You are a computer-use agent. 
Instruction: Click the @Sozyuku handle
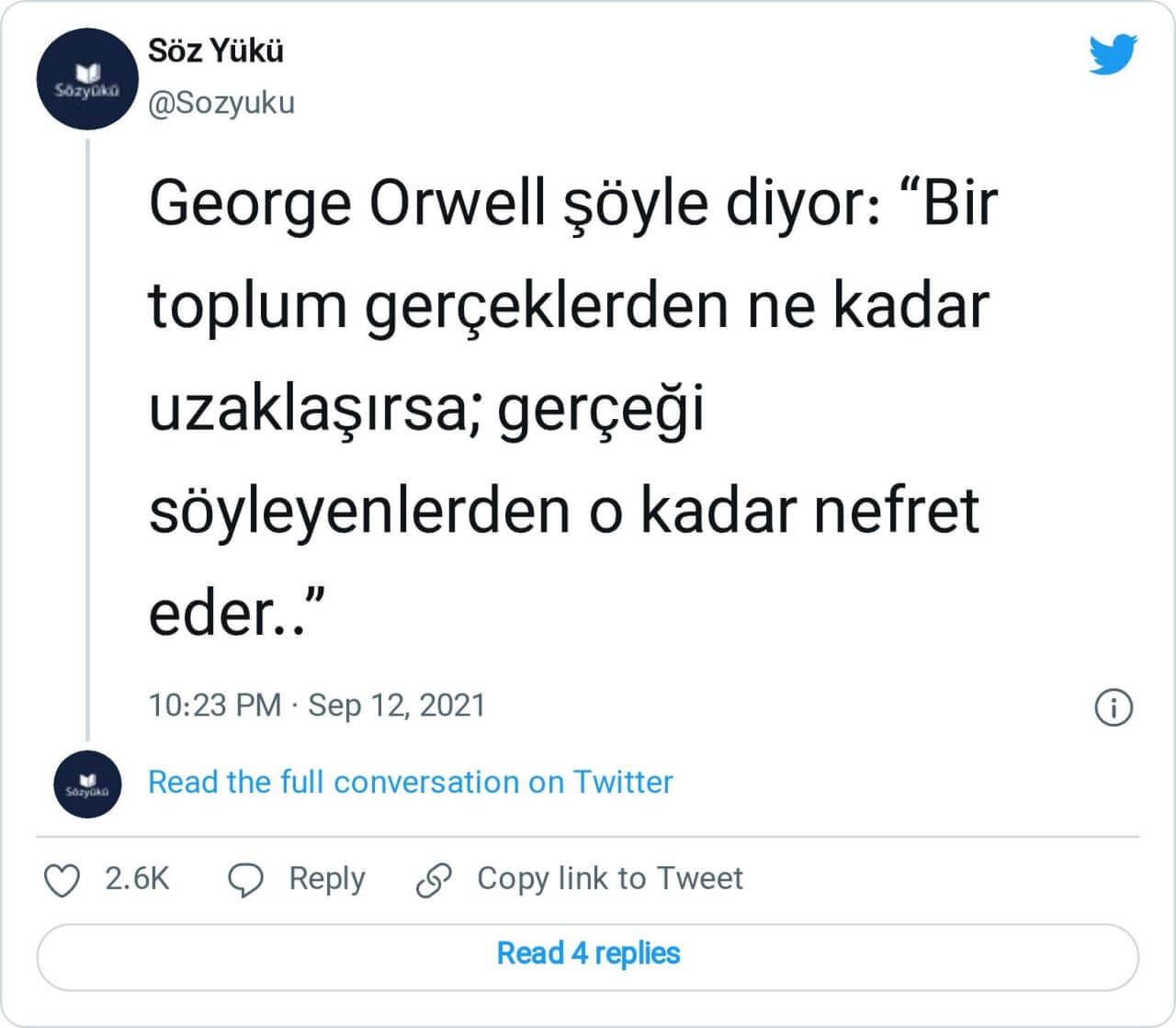[221, 103]
